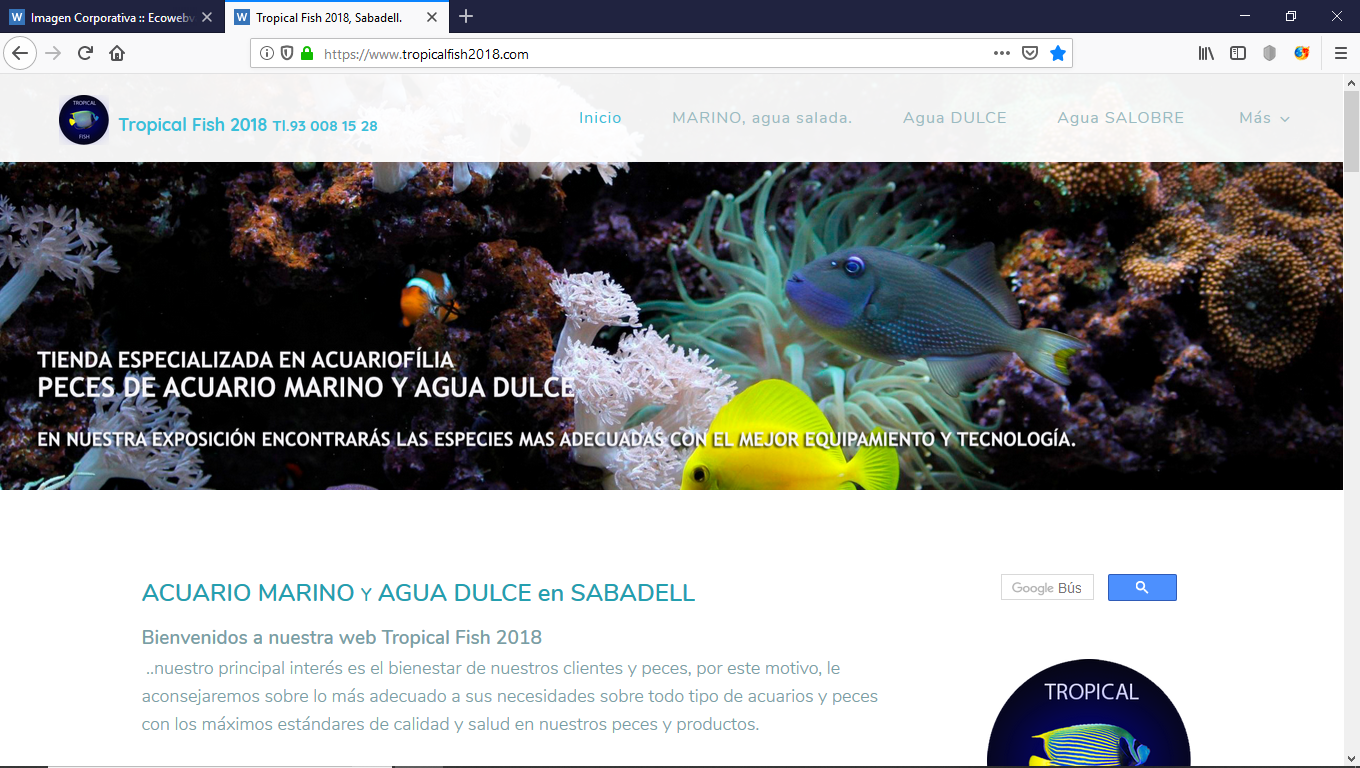
Task: Focus the Google search box
Action: 1047,588
